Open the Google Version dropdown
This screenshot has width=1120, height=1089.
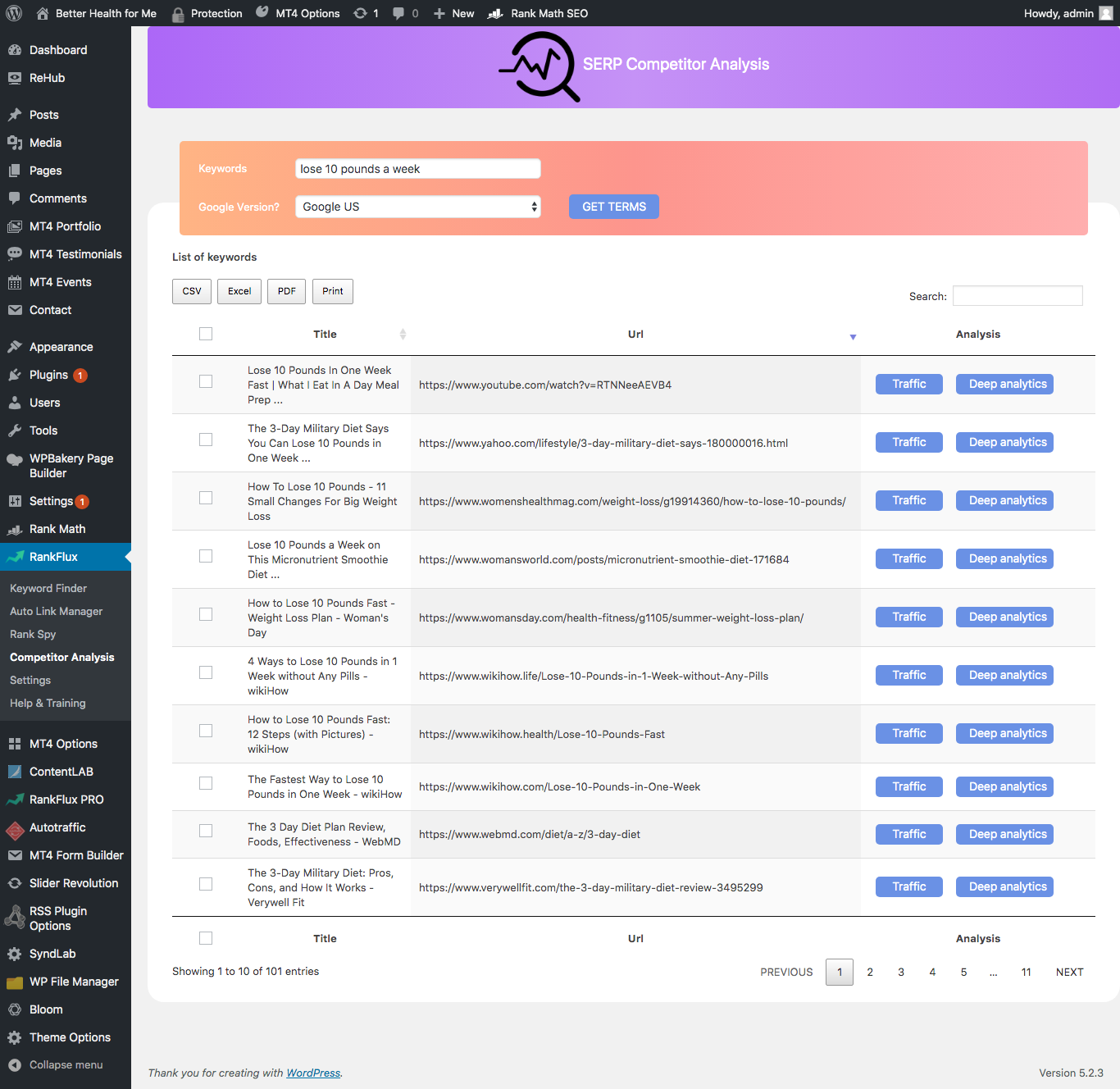pos(418,207)
